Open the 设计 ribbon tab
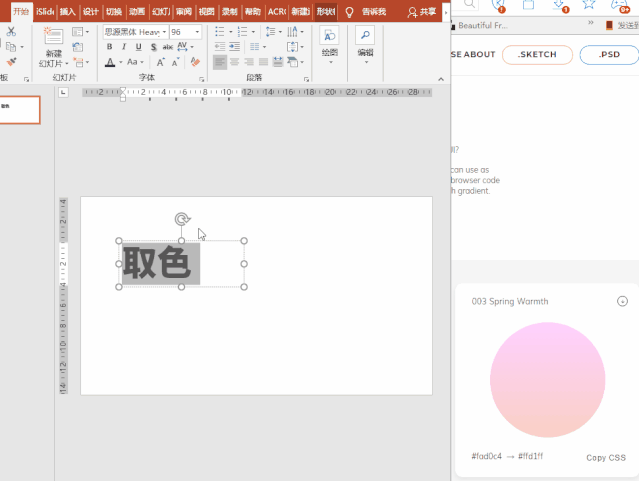 (91, 12)
